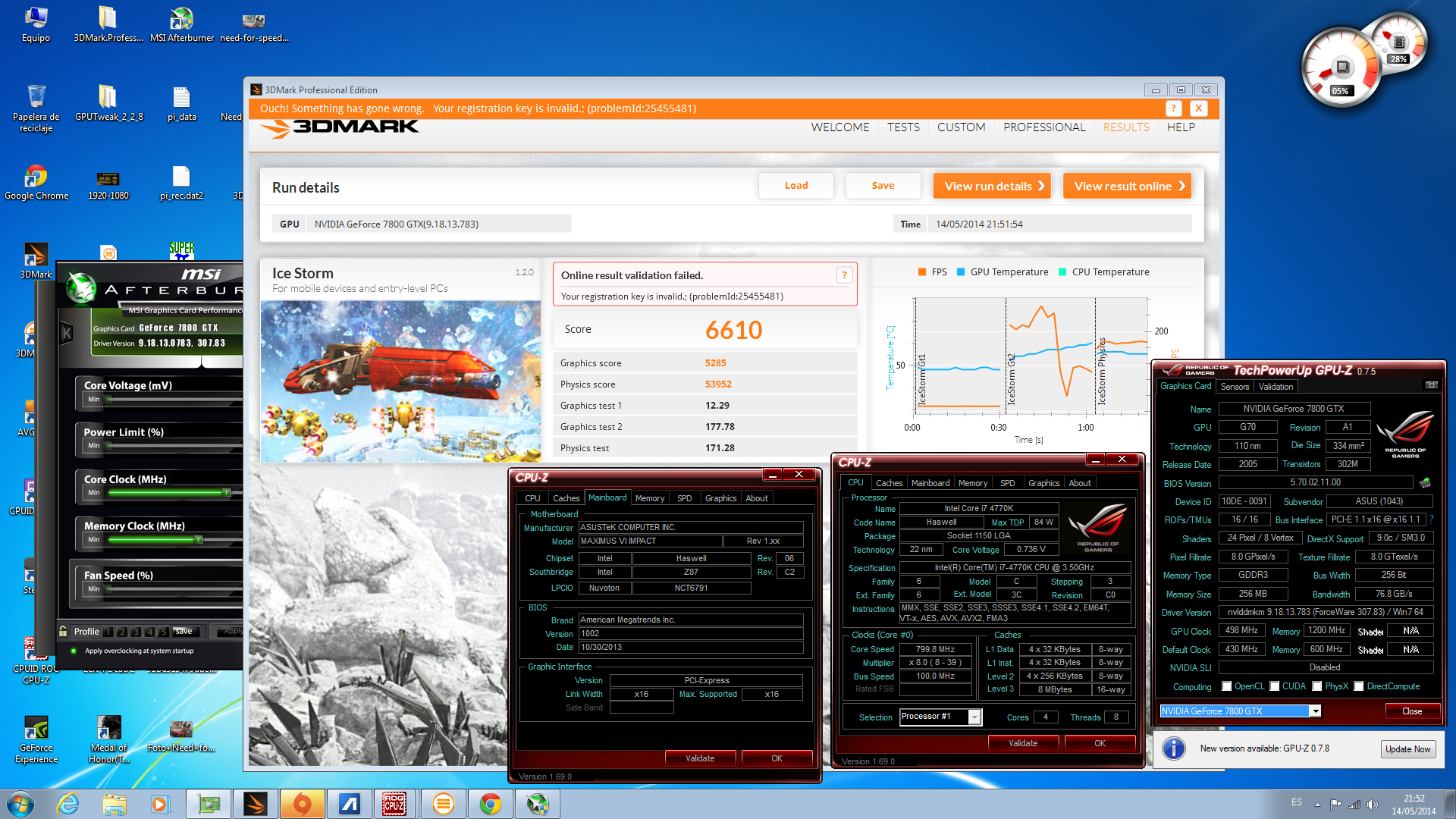
Task: Click the Core Clock slider handle in Afterburner
Action: pyautogui.click(x=226, y=493)
